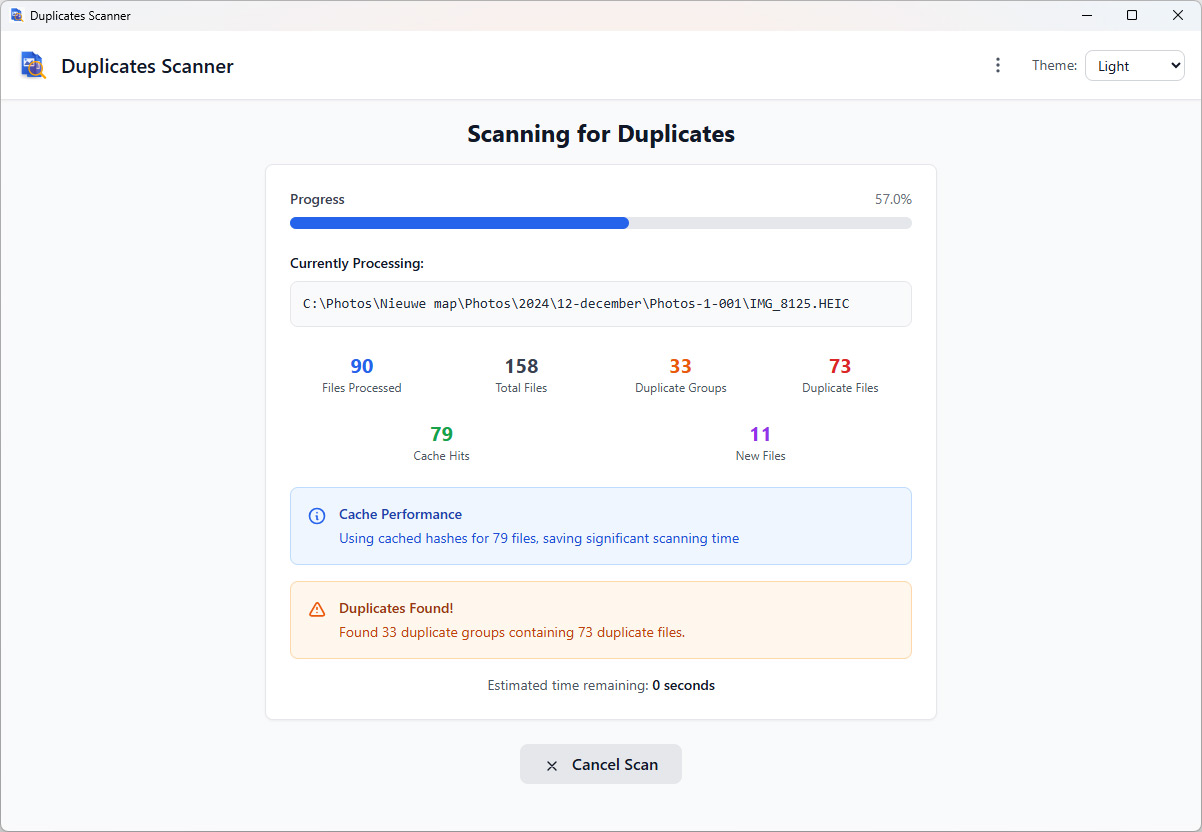Image resolution: width=1202 pixels, height=832 pixels.
Task: Click the info icon in Cache Performance
Action: 317,516
